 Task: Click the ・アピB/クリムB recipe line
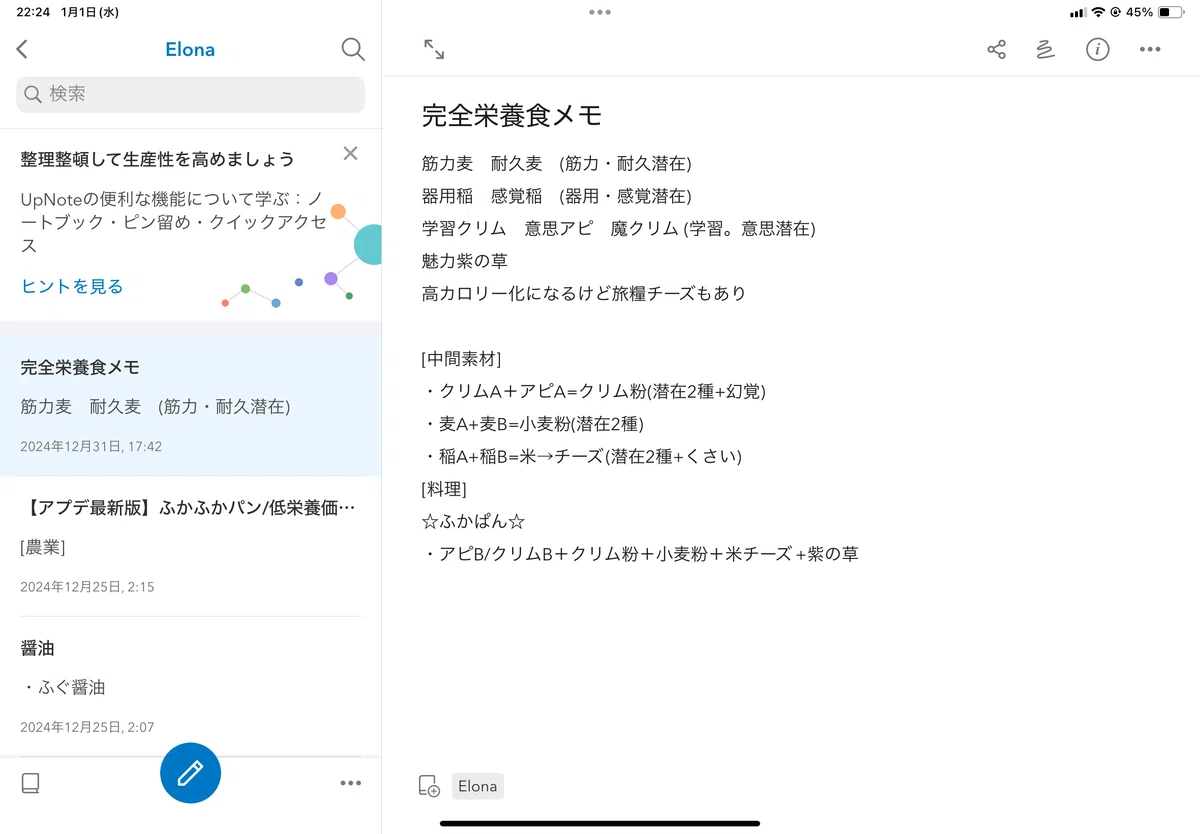(x=640, y=553)
